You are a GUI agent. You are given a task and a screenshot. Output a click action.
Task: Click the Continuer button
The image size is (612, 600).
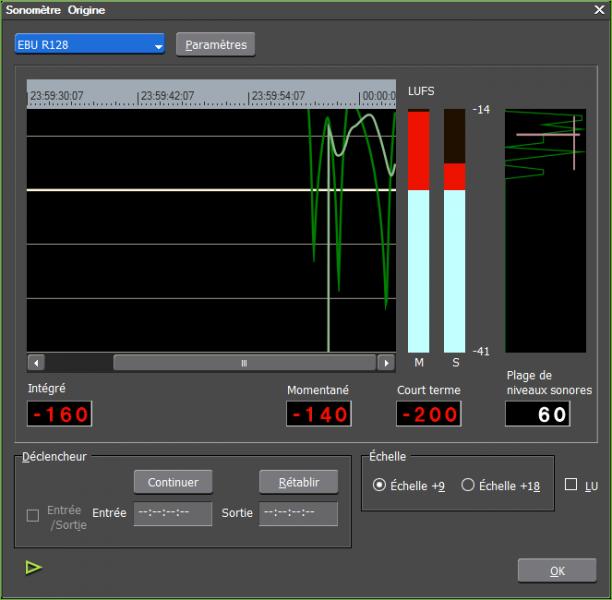pos(173,482)
